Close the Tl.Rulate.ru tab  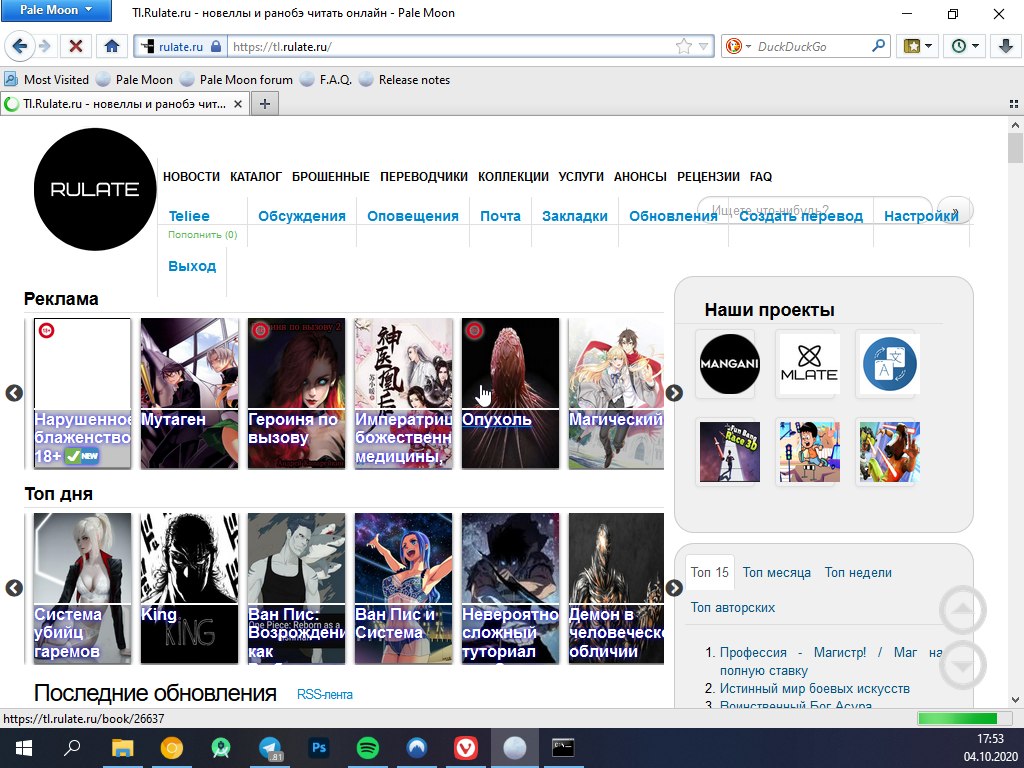238,104
